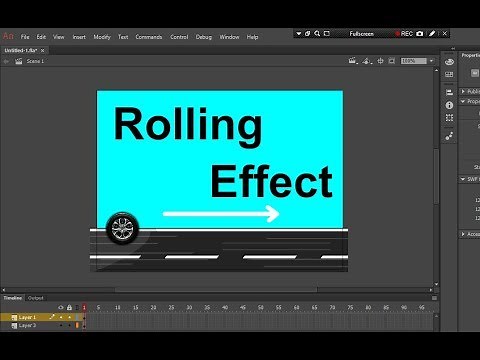Click the back arrow beside Scene 1
Viewport: 480px width, 360px height.
point(6,61)
